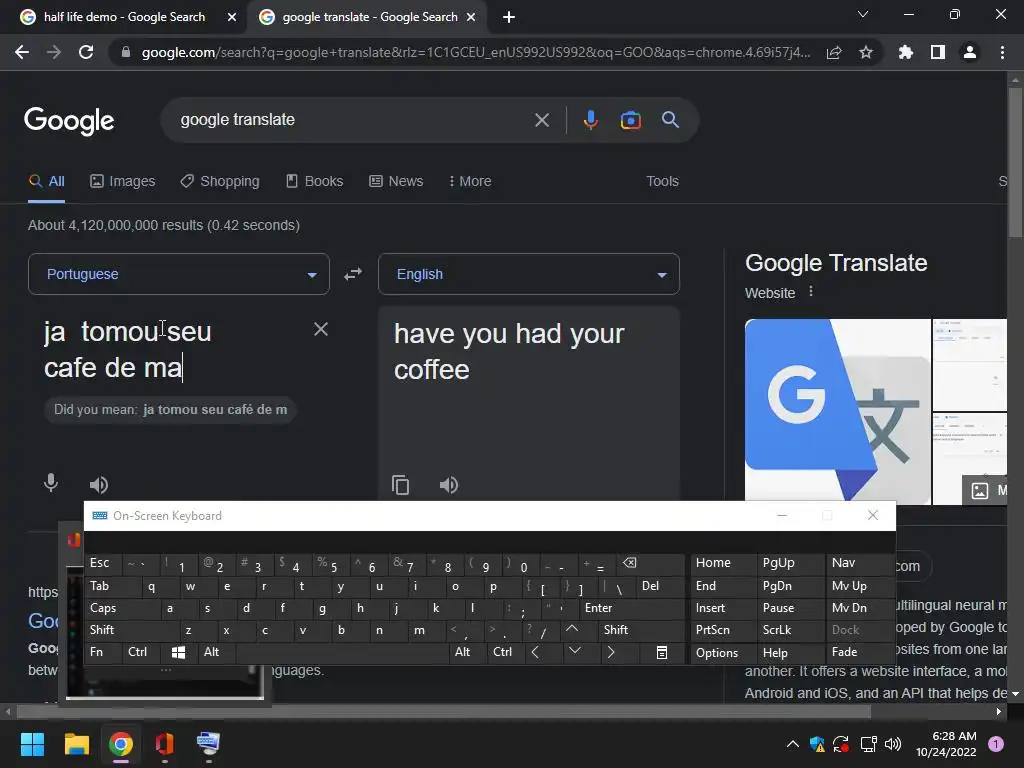
Task: Open the Chrome side panel
Action: pos(938,52)
